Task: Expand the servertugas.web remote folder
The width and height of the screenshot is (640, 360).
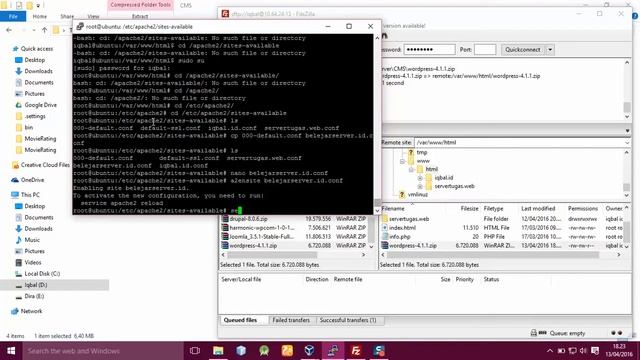Action: (420, 186)
